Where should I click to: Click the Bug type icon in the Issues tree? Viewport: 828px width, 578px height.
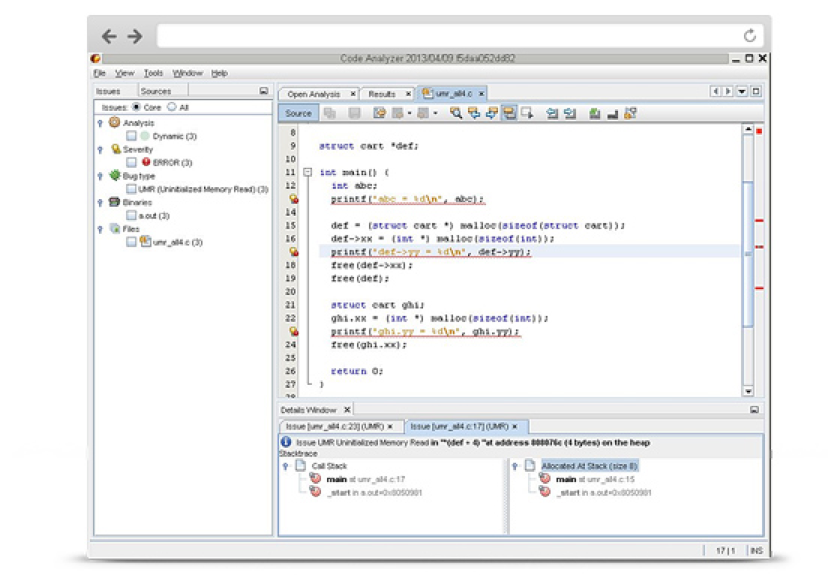(115, 175)
